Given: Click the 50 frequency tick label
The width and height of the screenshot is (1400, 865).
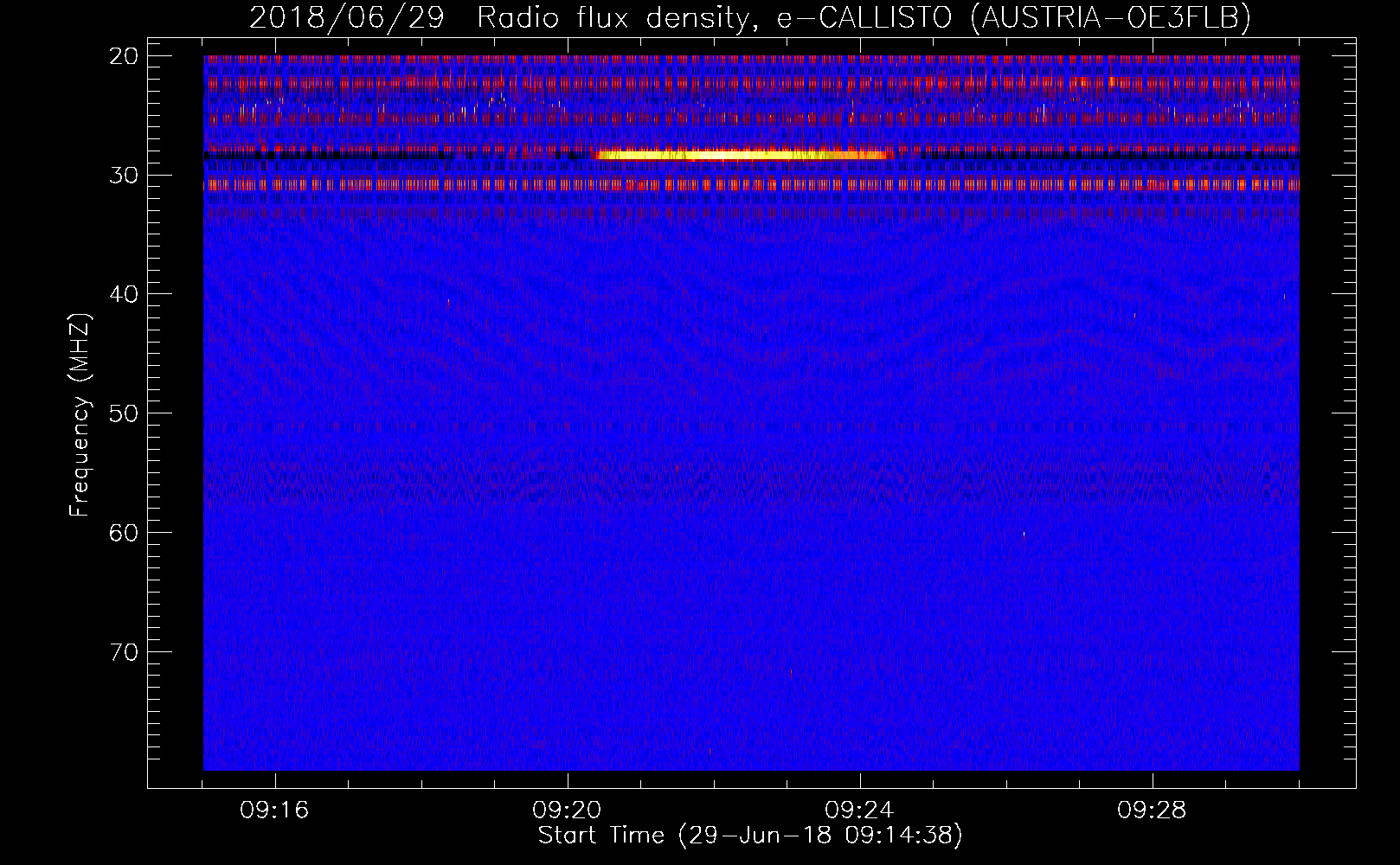Looking at the screenshot, I should click(124, 413).
